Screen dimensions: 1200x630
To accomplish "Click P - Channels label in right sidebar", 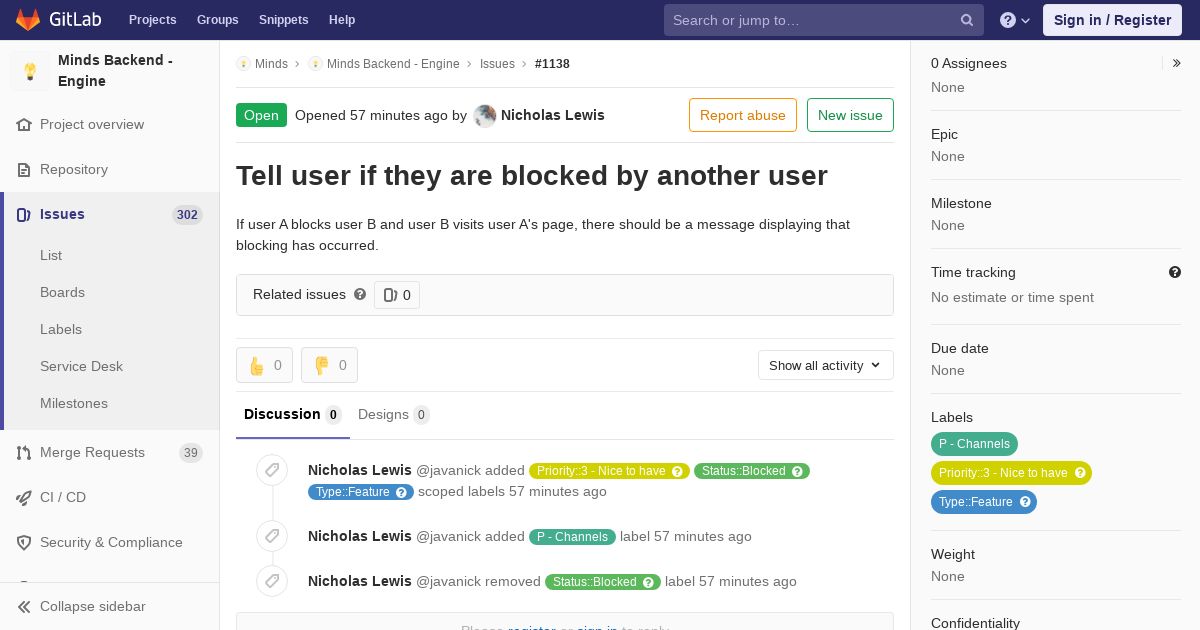I will point(974,444).
